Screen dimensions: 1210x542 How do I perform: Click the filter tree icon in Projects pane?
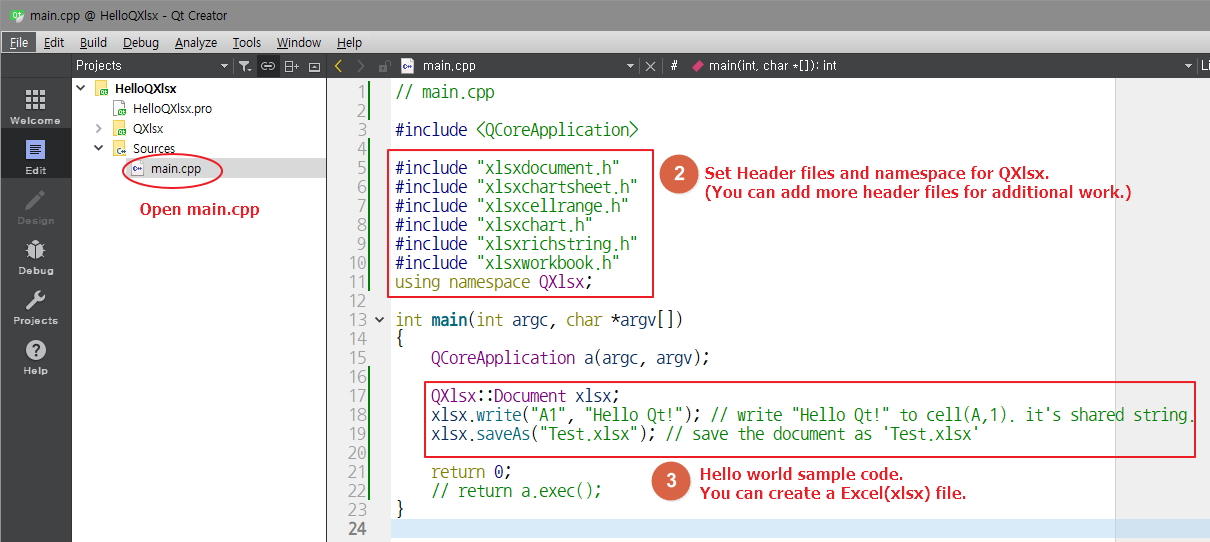tap(244, 66)
